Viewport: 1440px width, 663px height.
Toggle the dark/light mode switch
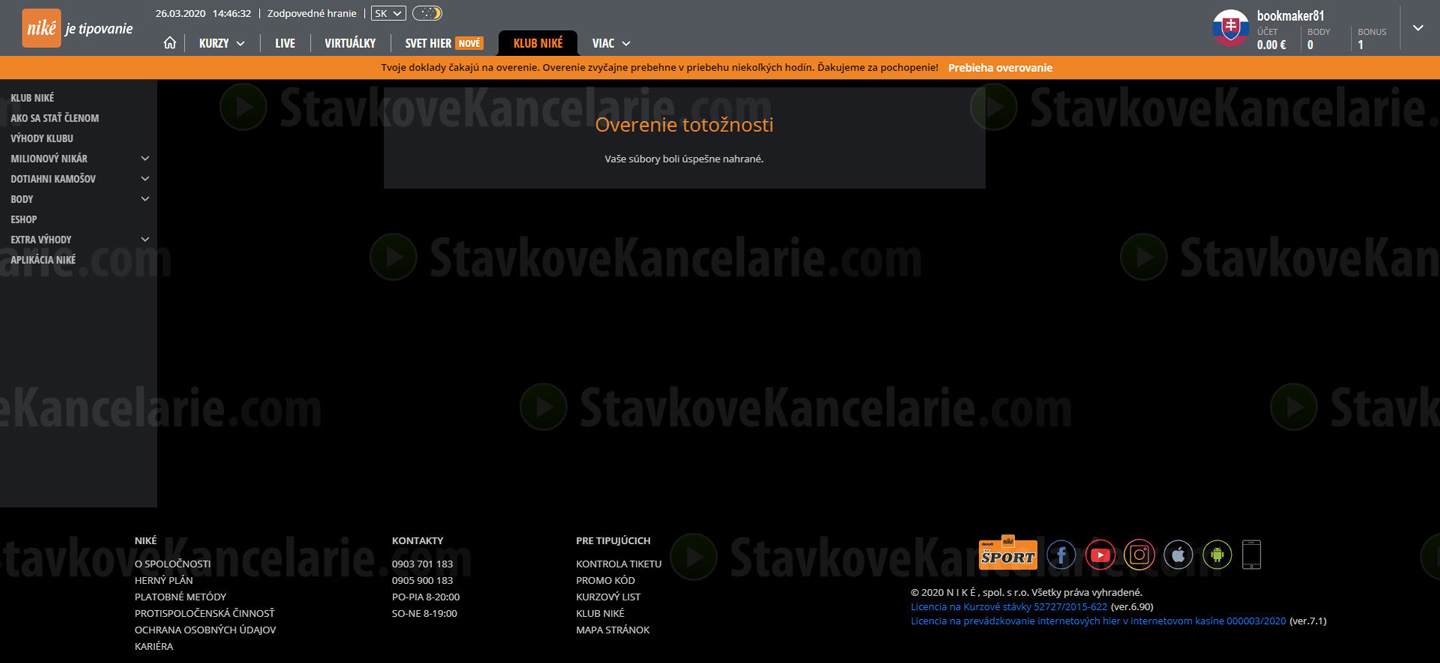[x=427, y=13]
